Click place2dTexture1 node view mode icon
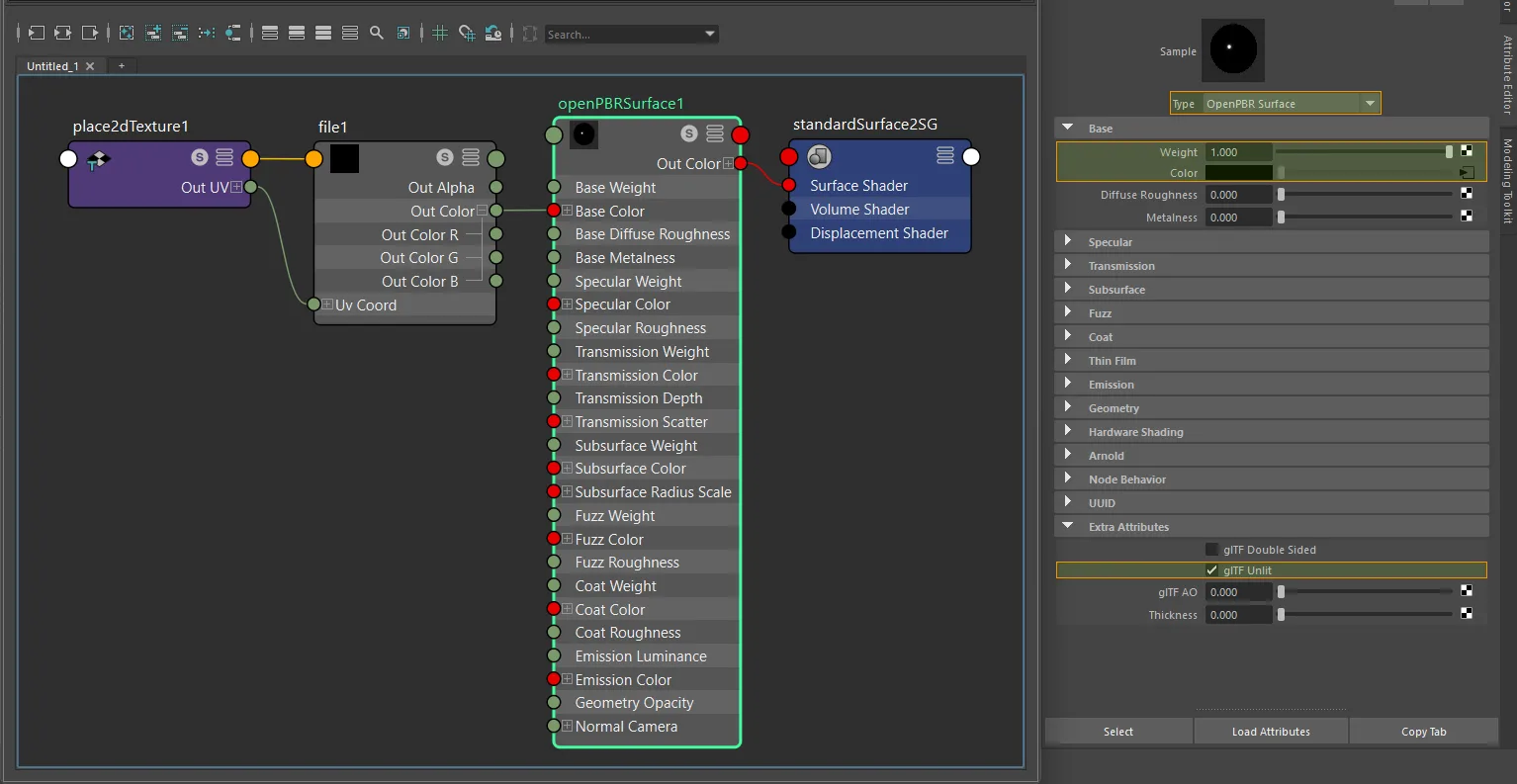The width and height of the screenshot is (1517, 784). 224,157
